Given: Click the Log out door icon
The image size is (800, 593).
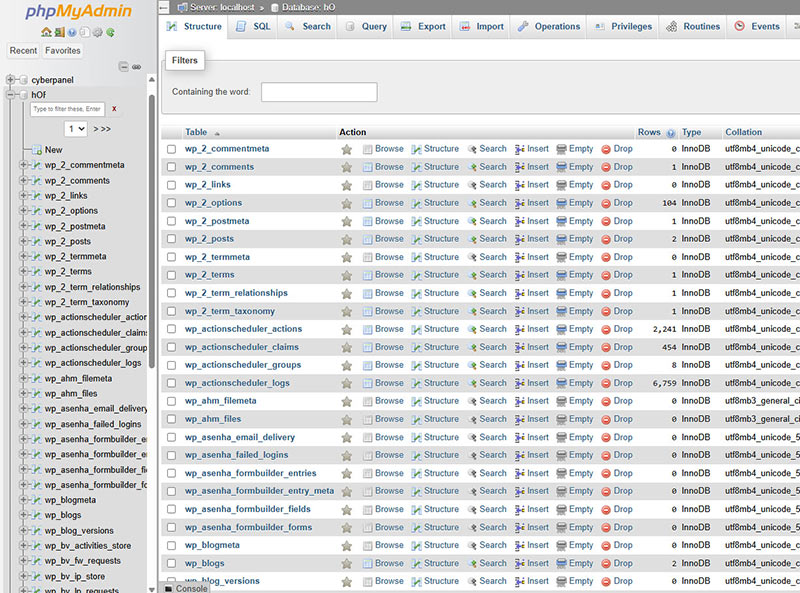Looking at the screenshot, I should [59, 32].
